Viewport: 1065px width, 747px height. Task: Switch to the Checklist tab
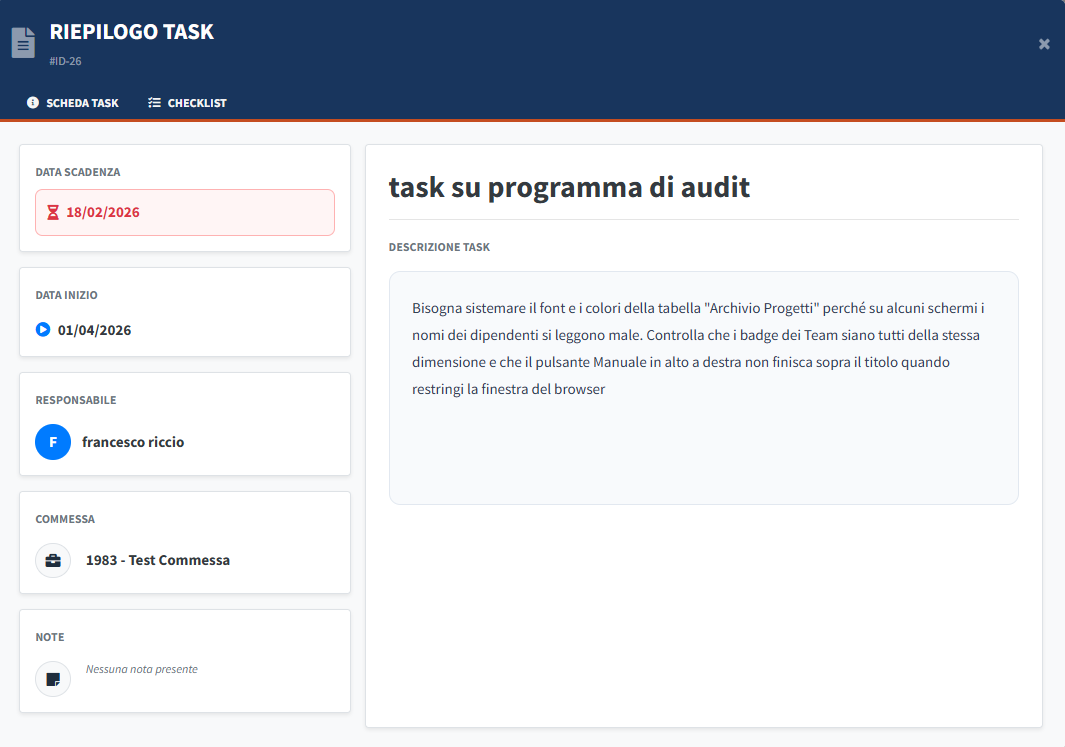pyautogui.click(x=187, y=103)
